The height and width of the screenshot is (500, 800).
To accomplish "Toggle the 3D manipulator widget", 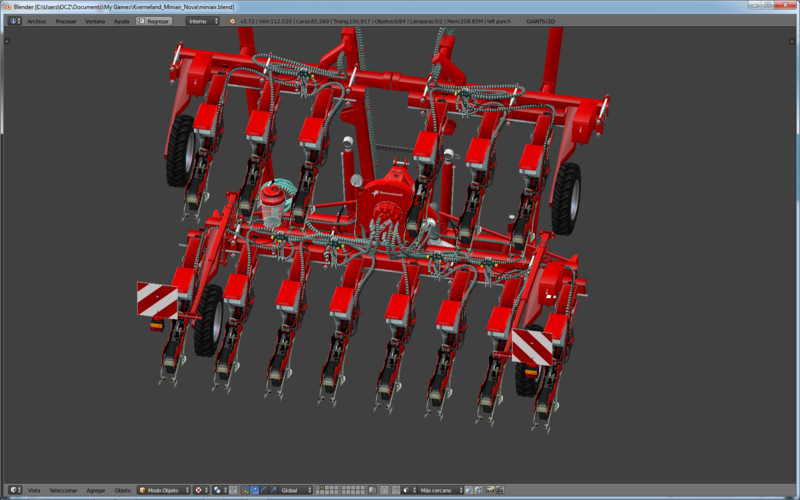I will 245,490.
